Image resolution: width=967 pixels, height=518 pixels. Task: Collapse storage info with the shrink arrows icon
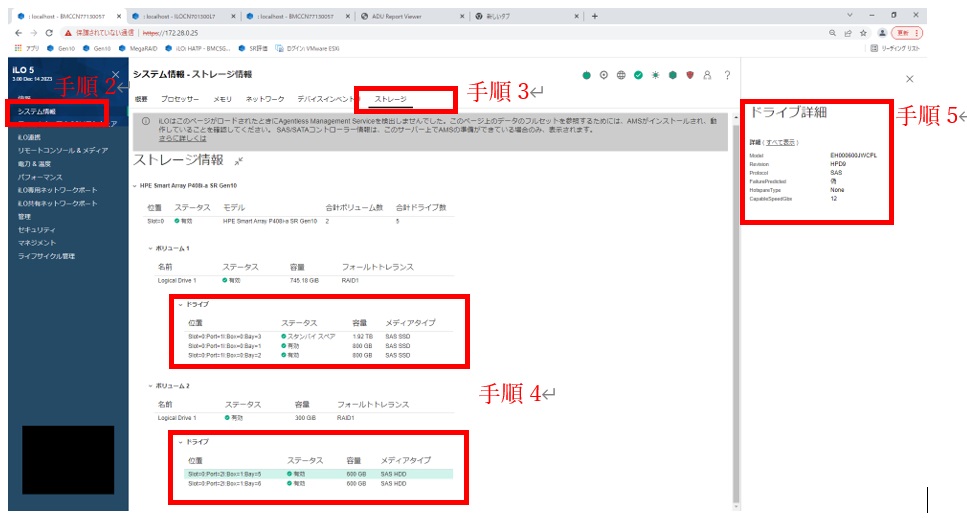point(239,161)
